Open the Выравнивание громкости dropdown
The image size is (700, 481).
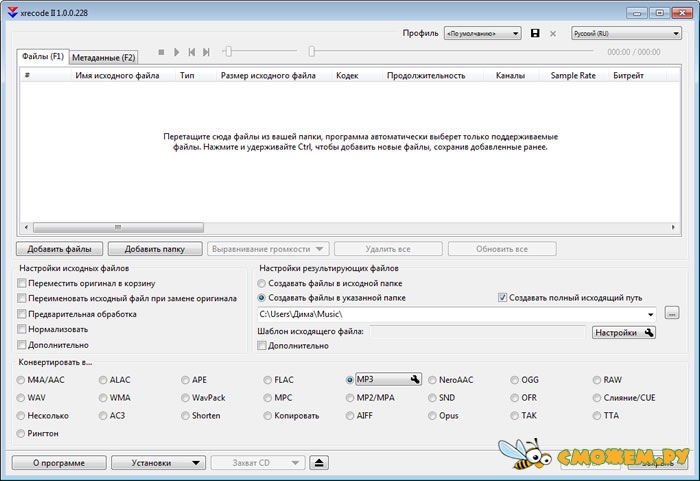point(268,249)
